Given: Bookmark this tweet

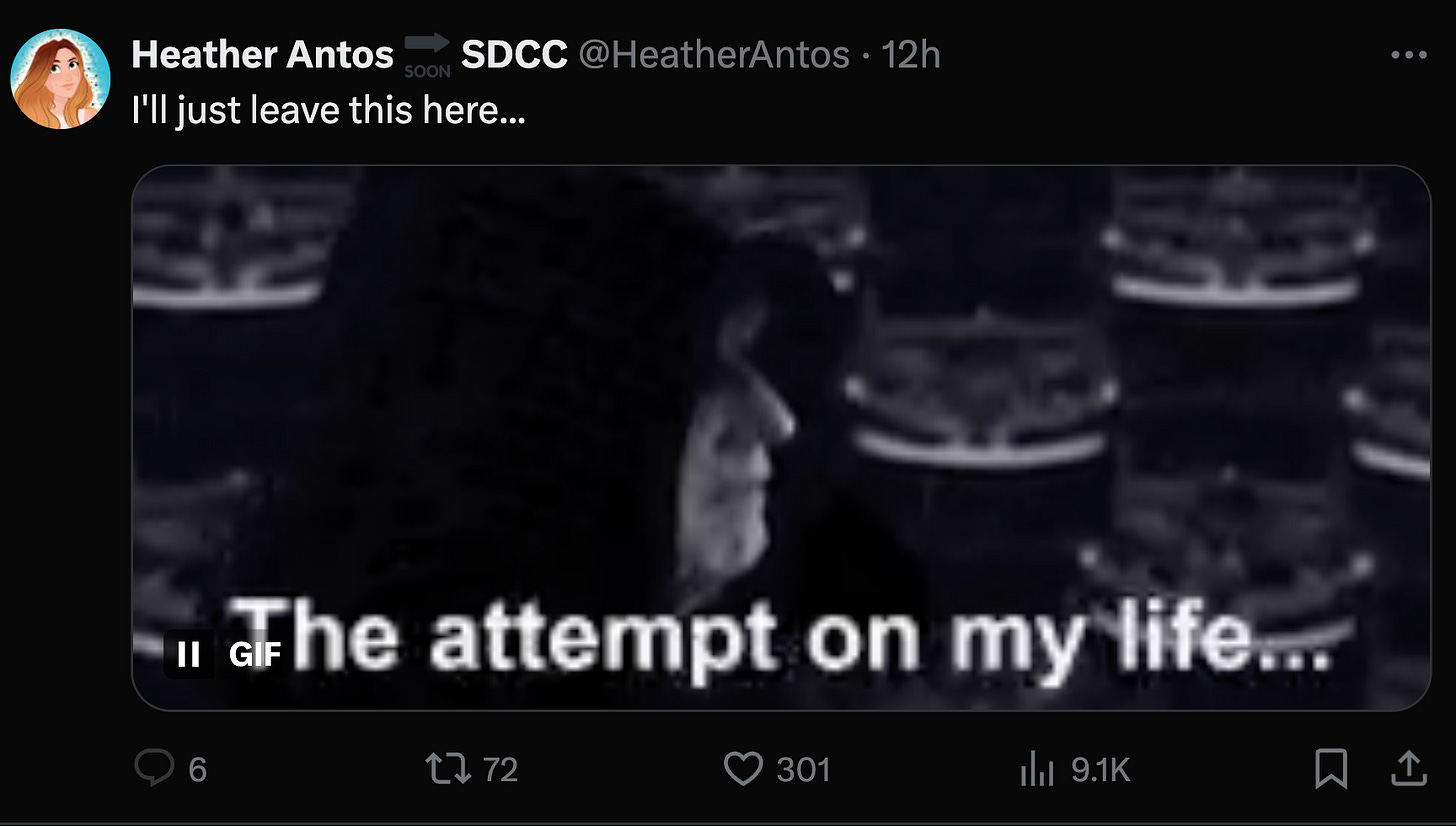Looking at the screenshot, I should coord(1332,768).
